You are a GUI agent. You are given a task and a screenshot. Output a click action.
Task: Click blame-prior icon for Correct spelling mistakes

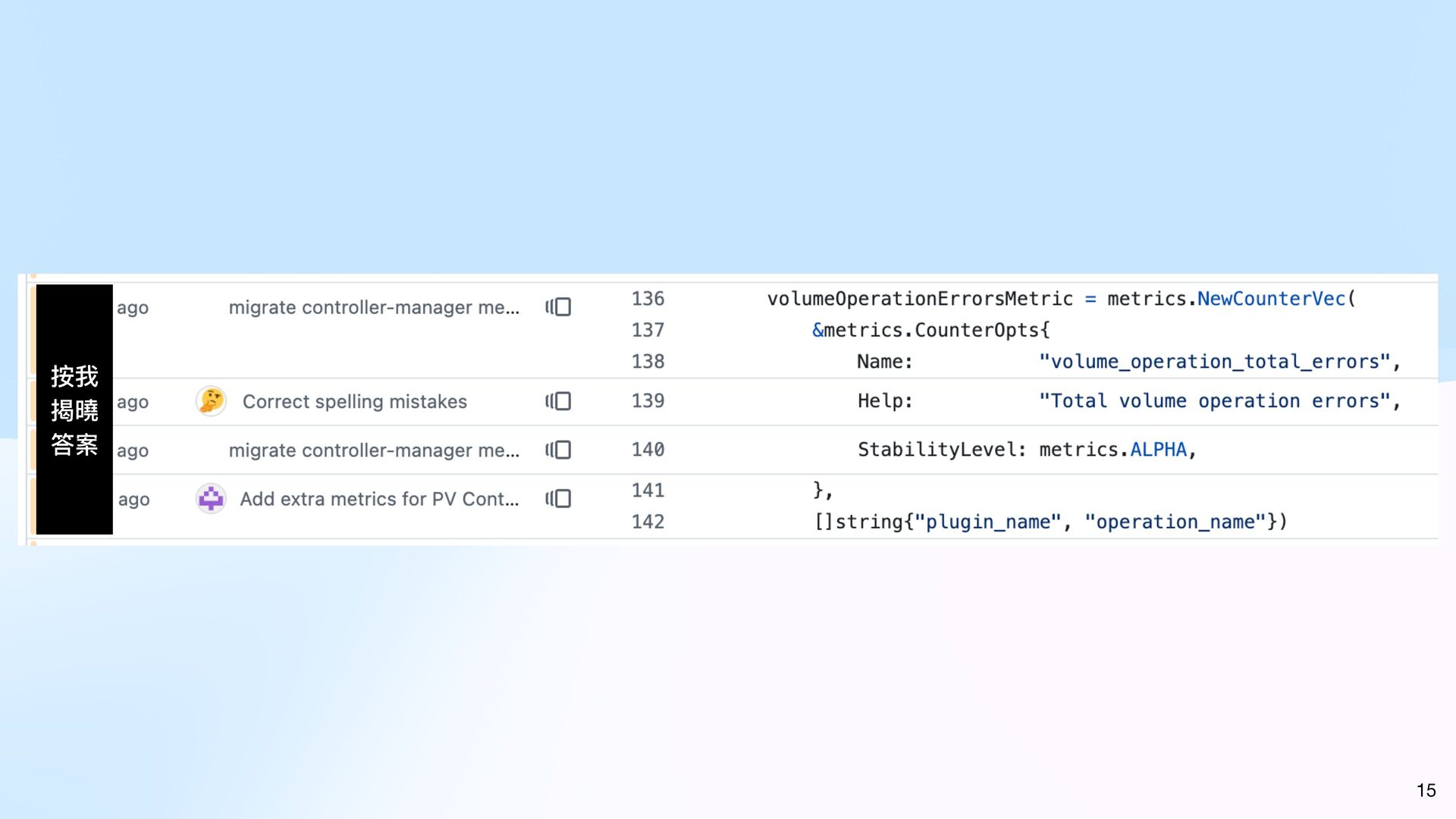point(558,401)
